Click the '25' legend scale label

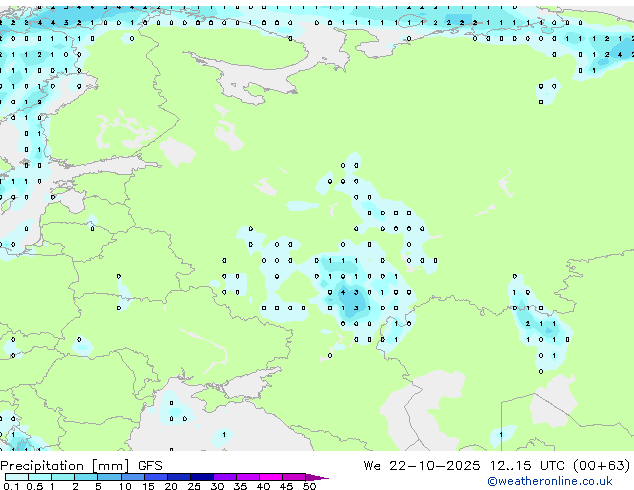pos(194,486)
